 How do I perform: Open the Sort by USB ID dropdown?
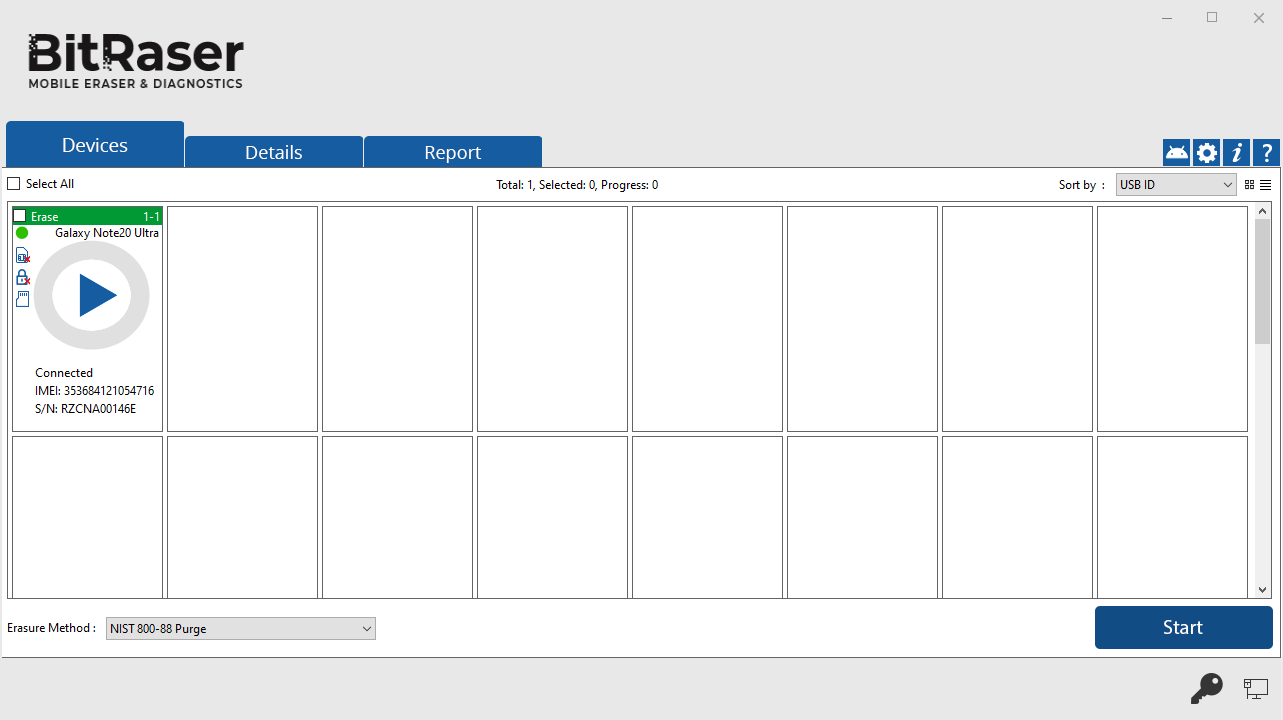tap(1176, 185)
